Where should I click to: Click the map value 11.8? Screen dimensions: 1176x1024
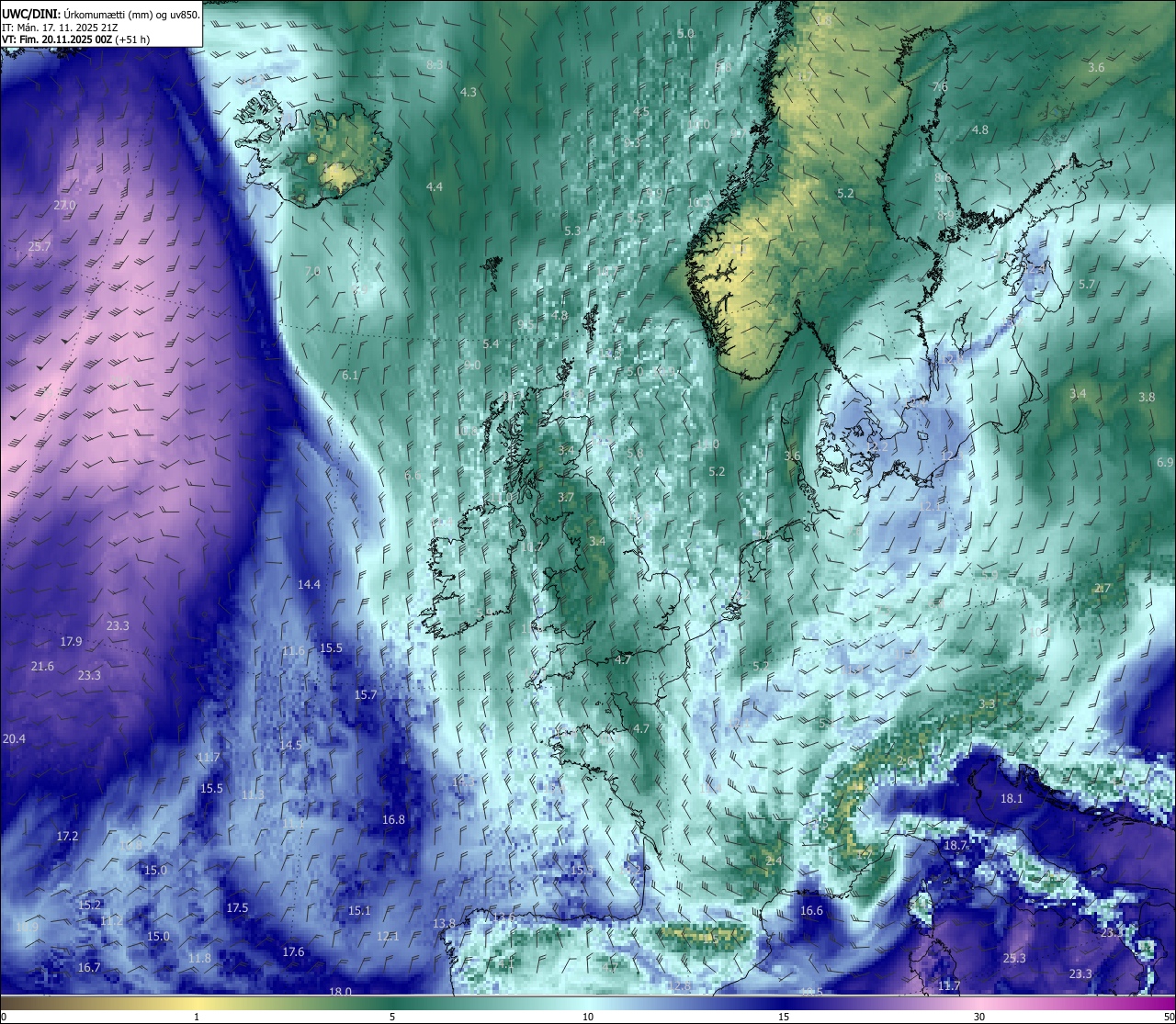(199, 958)
